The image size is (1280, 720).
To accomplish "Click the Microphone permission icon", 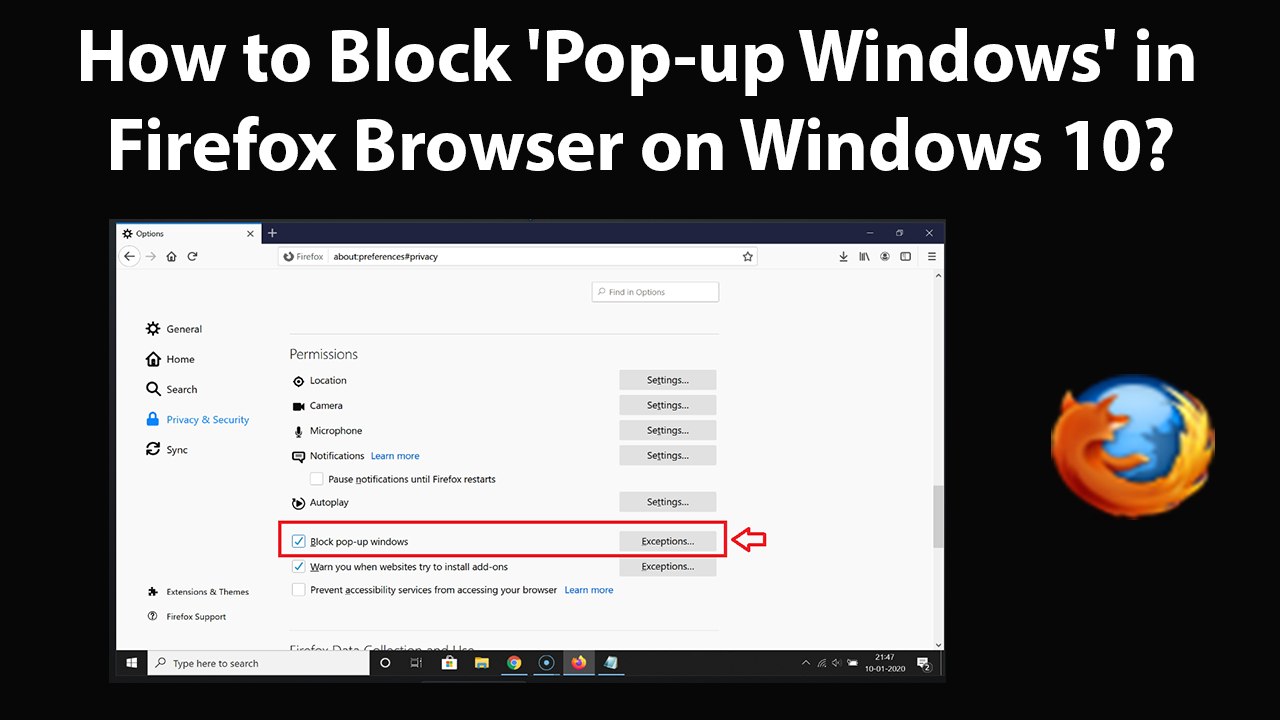I will pos(298,431).
